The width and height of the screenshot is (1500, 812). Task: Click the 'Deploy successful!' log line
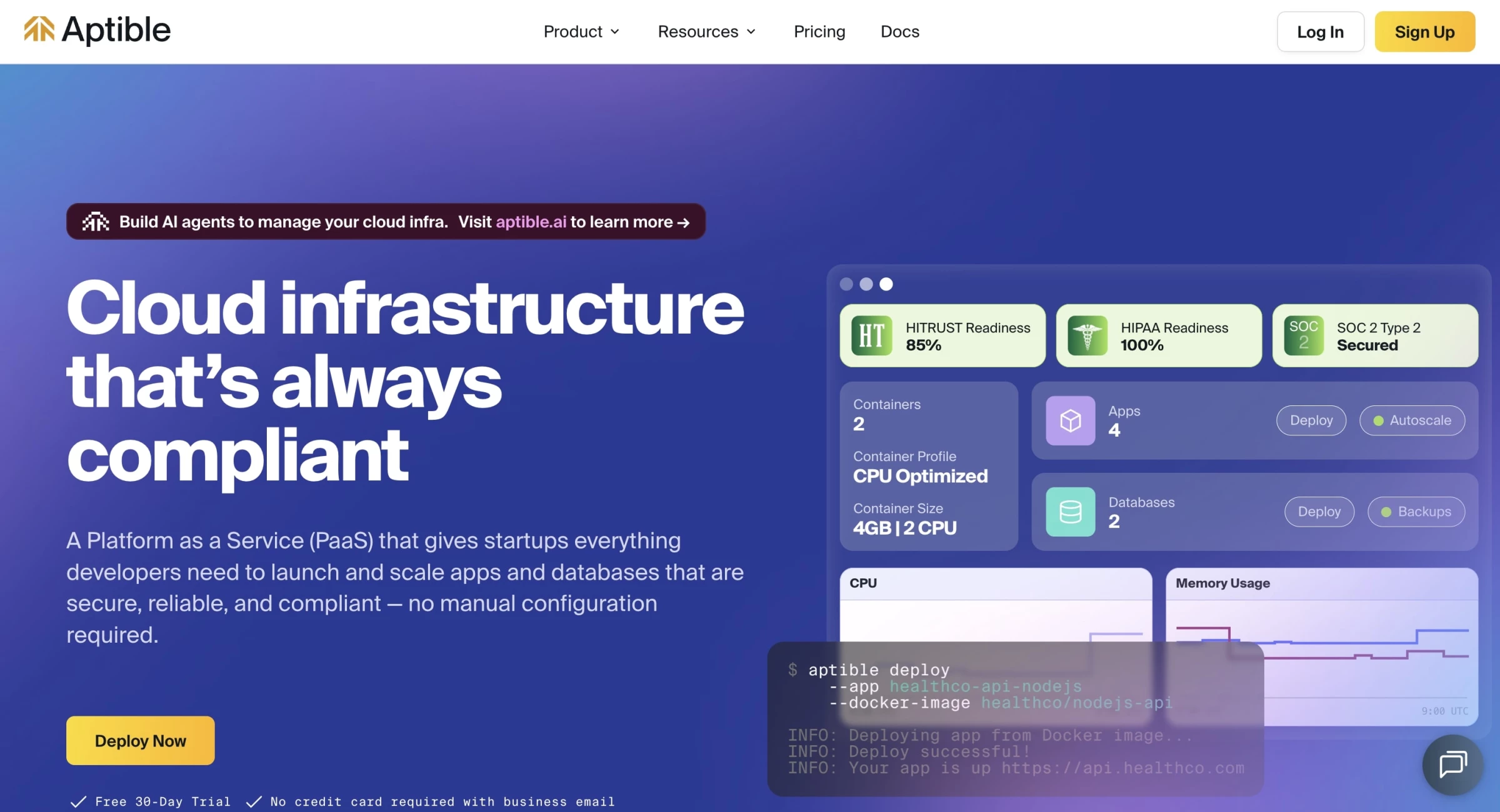[x=909, y=751]
